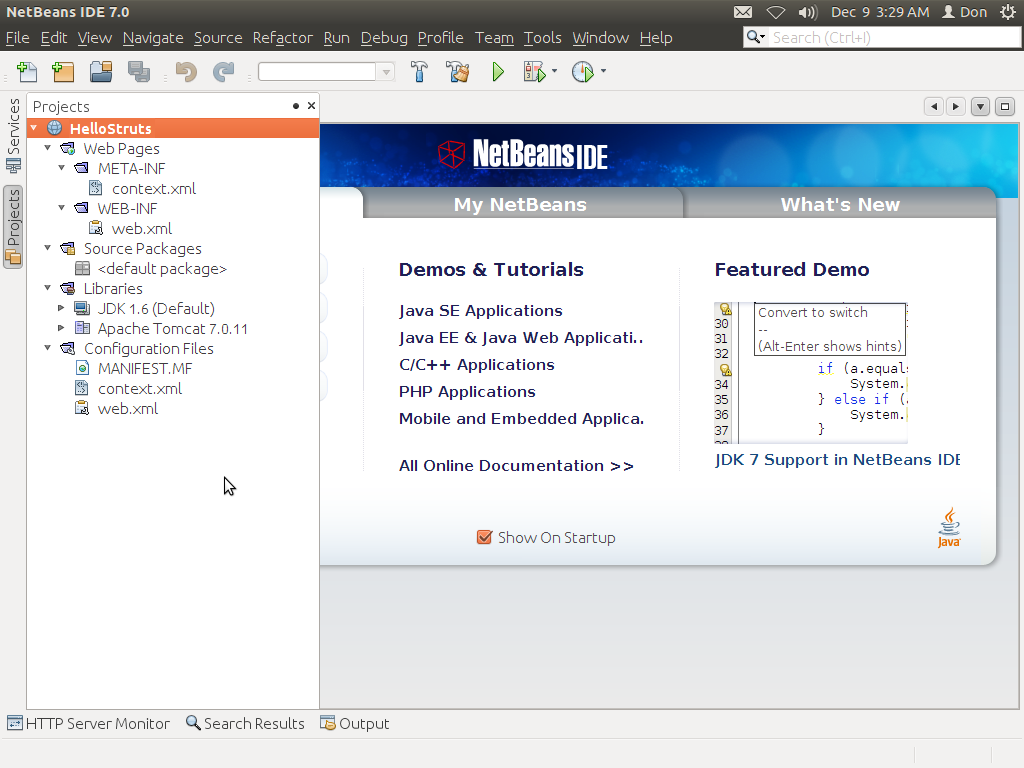1024x768 pixels.
Task: Click the Projects side tab icon
Action: click(x=13, y=257)
